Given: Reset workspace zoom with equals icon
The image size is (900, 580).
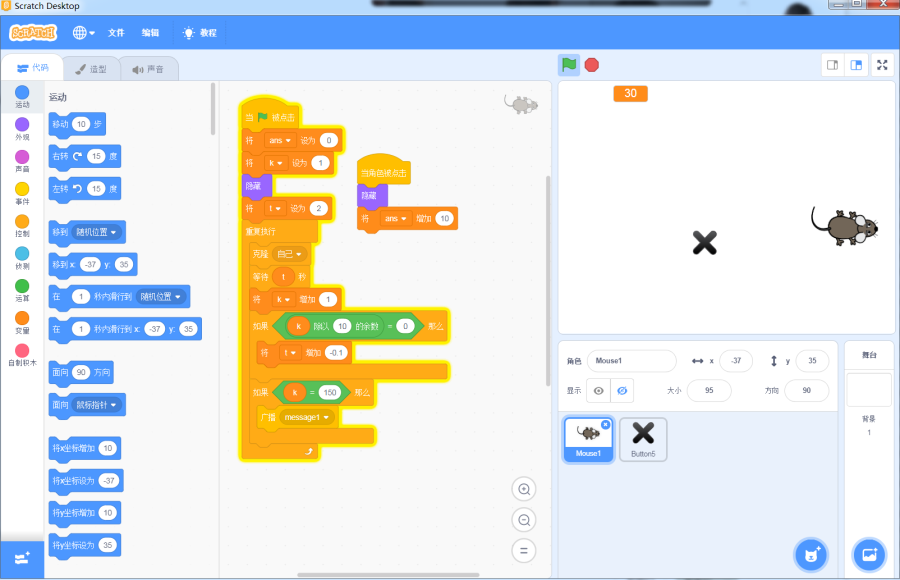Looking at the screenshot, I should (x=523, y=549).
